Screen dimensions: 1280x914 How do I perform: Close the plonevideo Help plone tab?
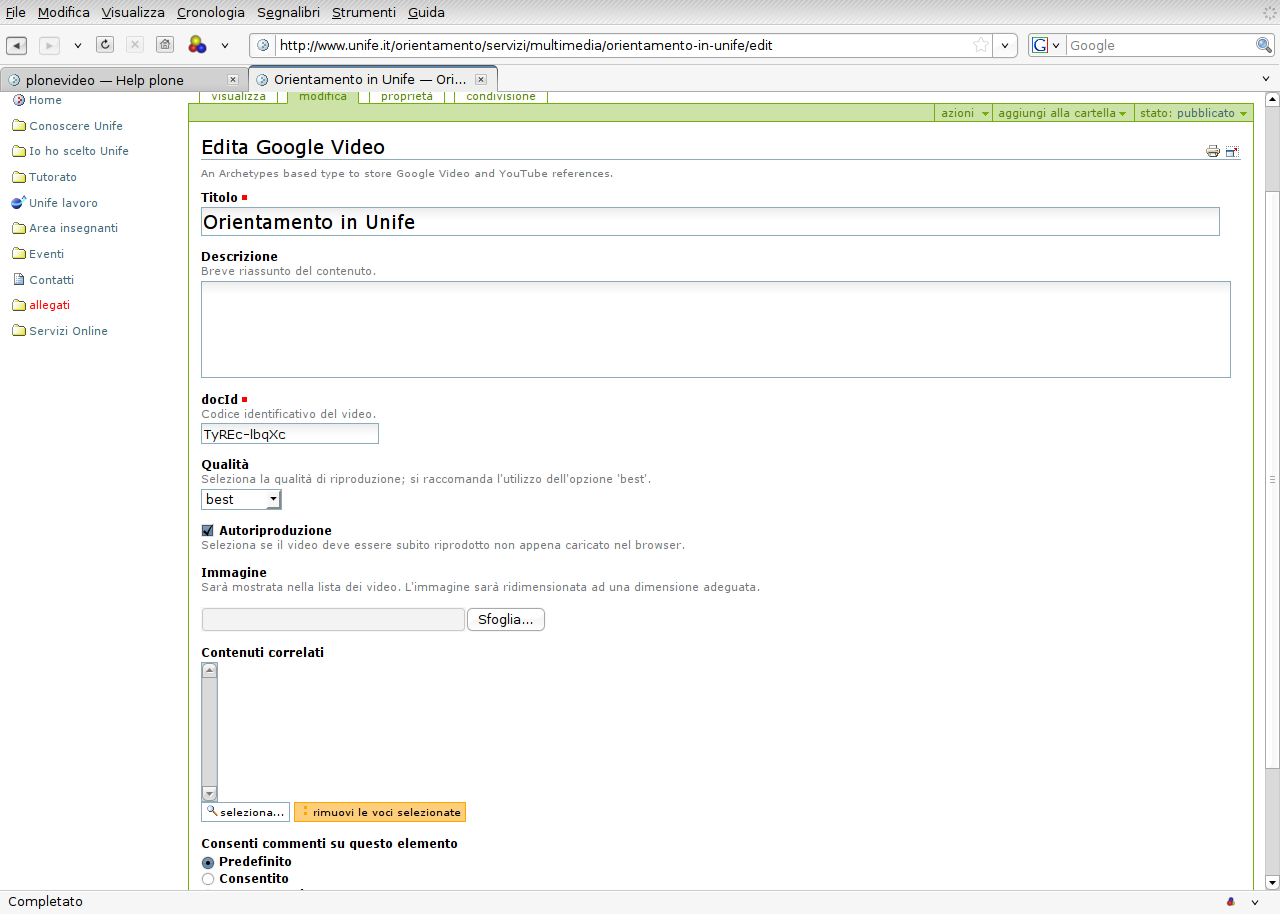pyautogui.click(x=233, y=80)
